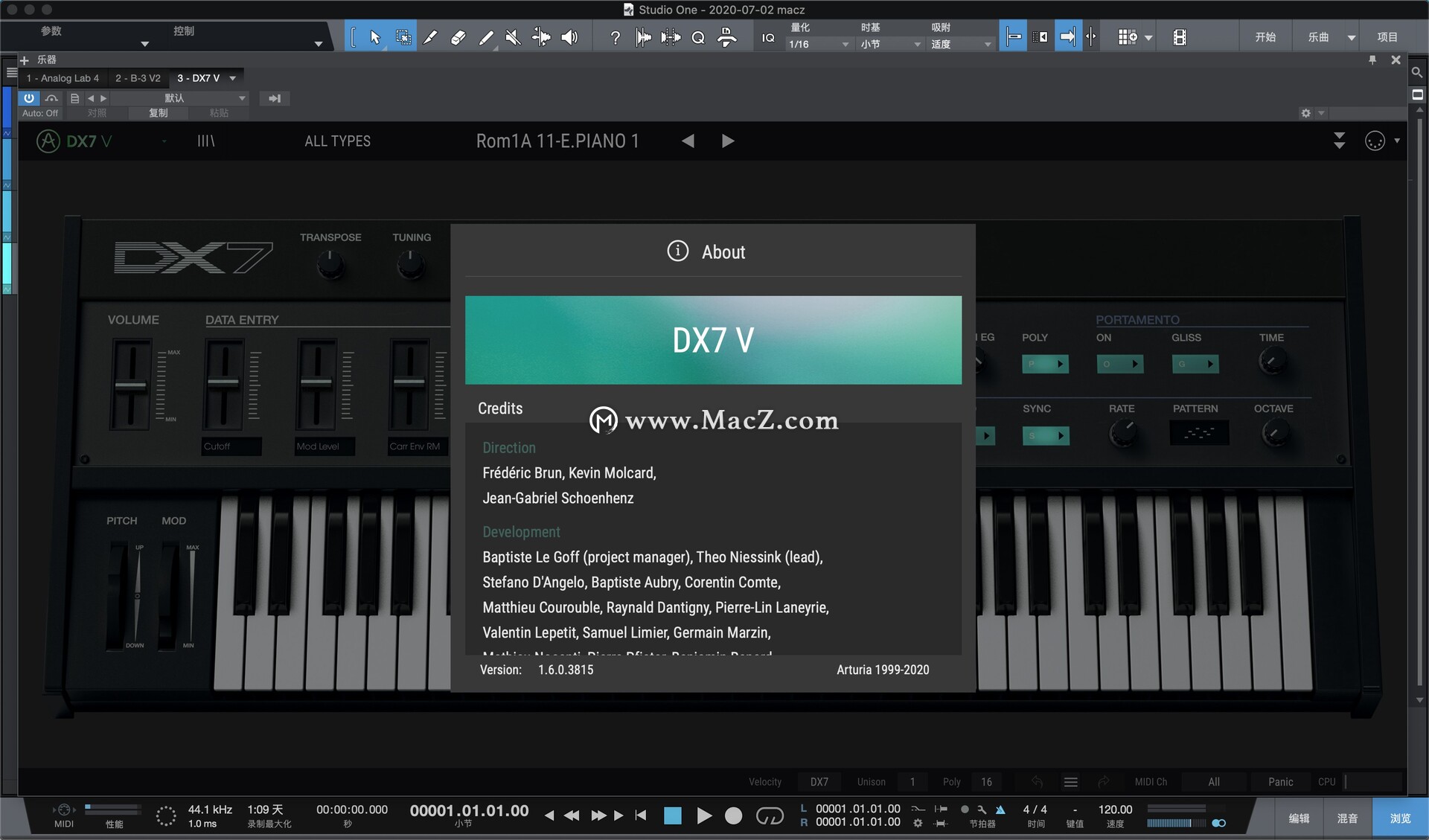
Task: Toggle the GLISS switch
Action: (1195, 364)
